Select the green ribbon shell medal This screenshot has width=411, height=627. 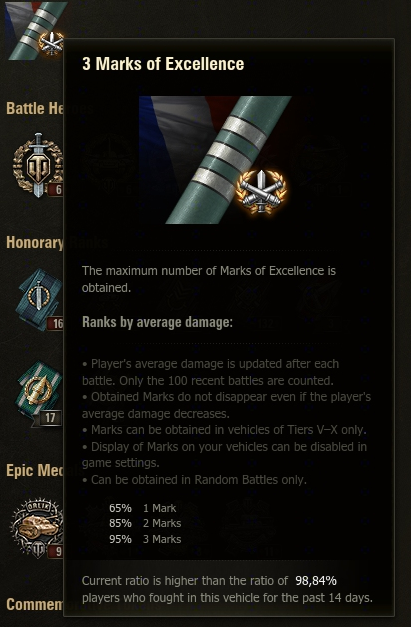click(39, 393)
